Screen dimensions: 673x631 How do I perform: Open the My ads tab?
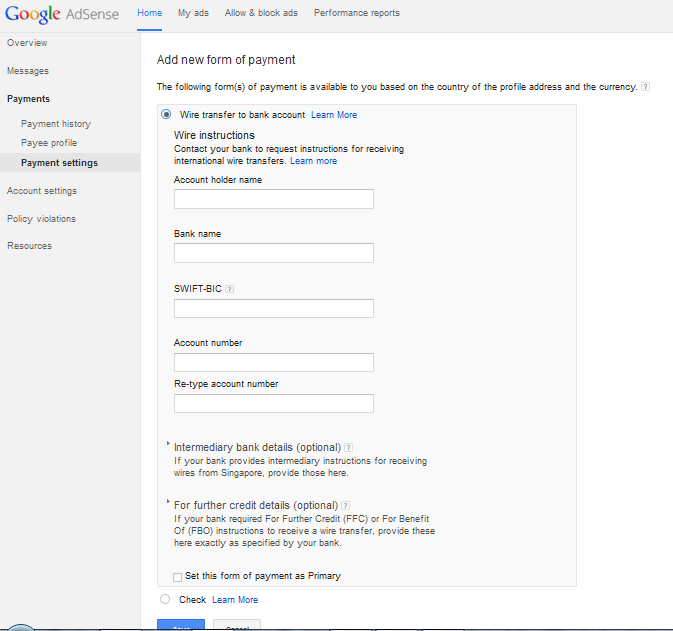tap(193, 13)
